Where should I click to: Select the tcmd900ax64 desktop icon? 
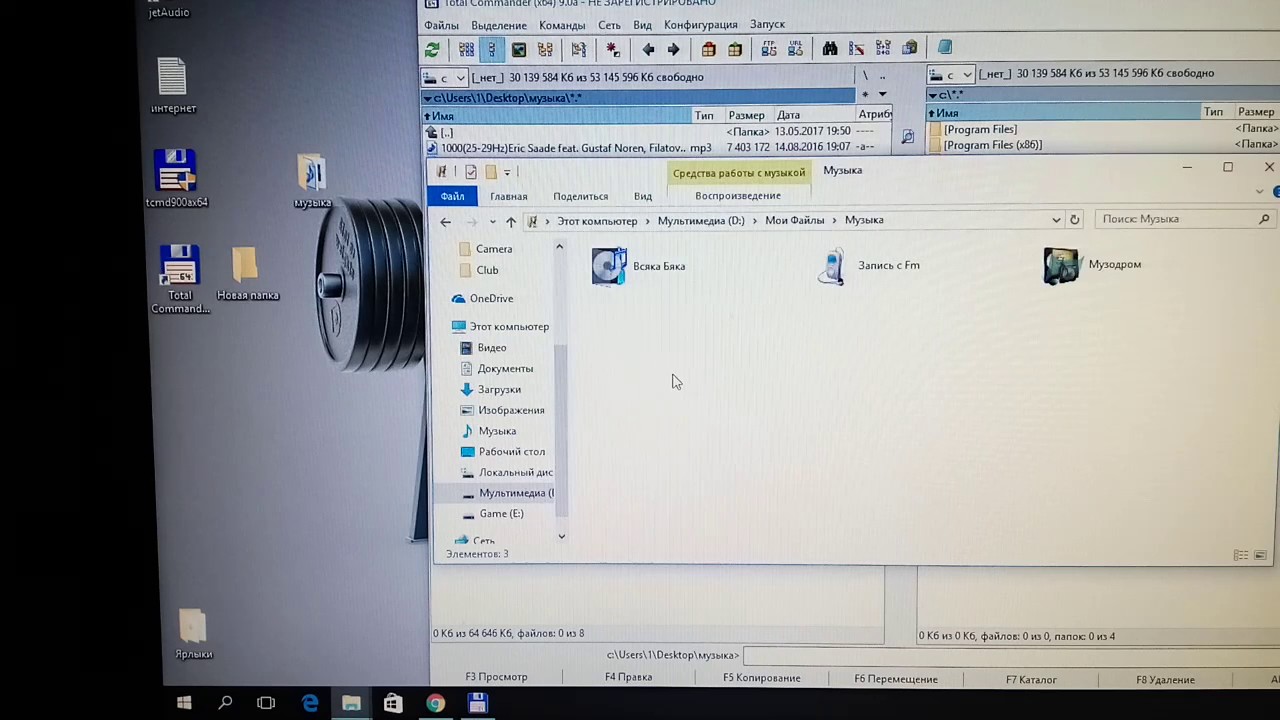point(176,179)
